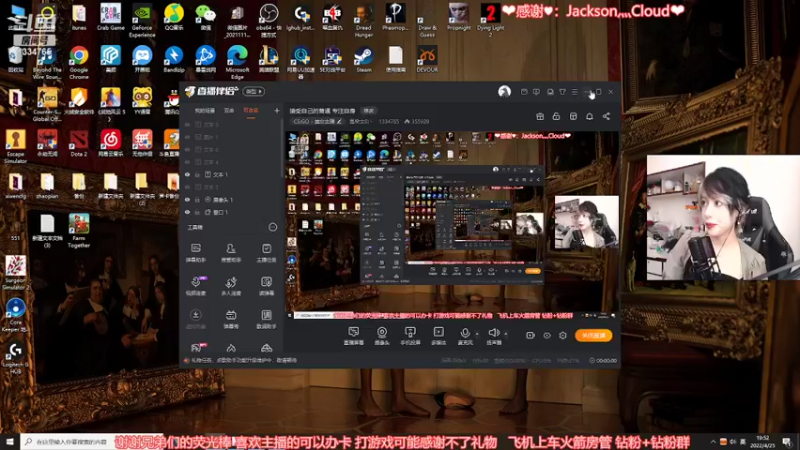800x450 pixels.
Task: Add a camera source (摄像头)
Action: click(382, 336)
